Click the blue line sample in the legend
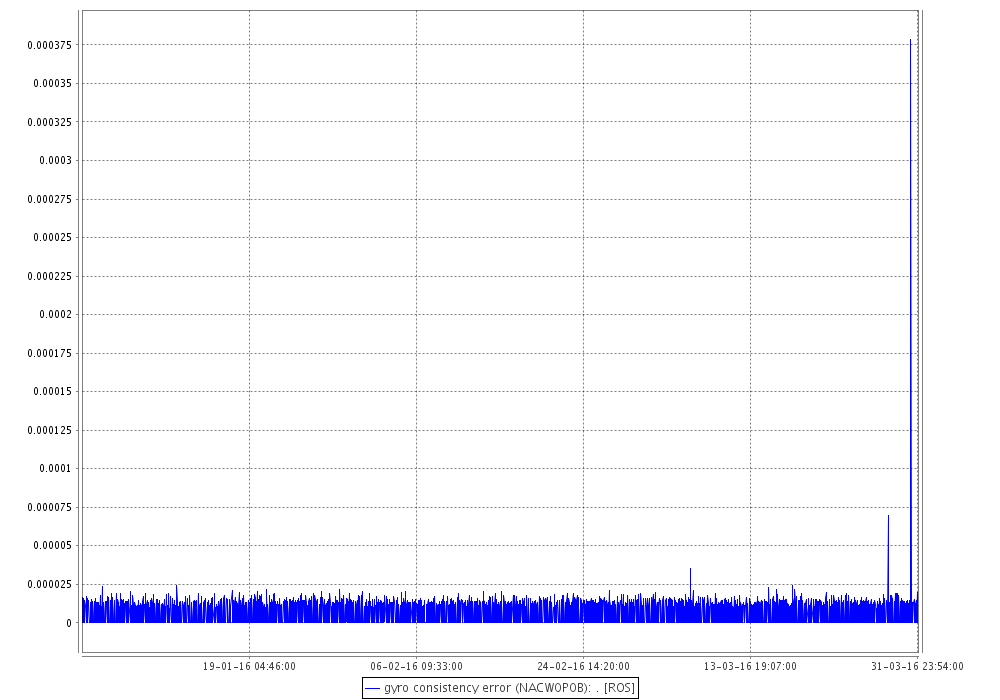The width and height of the screenshot is (1000, 700). click(372, 689)
